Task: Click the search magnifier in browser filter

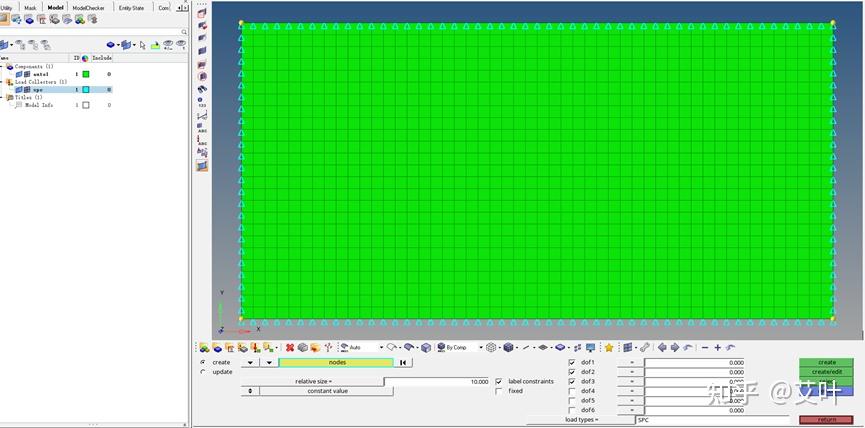Action: click(x=184, y=32)
